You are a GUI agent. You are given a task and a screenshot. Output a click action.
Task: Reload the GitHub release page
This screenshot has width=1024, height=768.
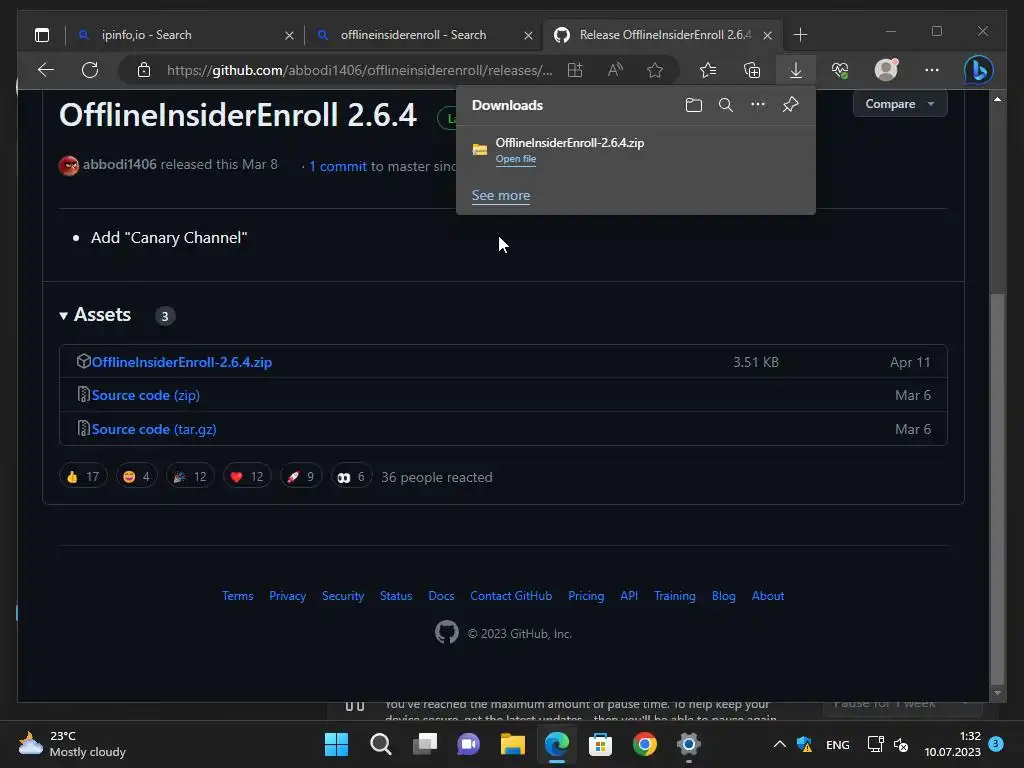90,70
